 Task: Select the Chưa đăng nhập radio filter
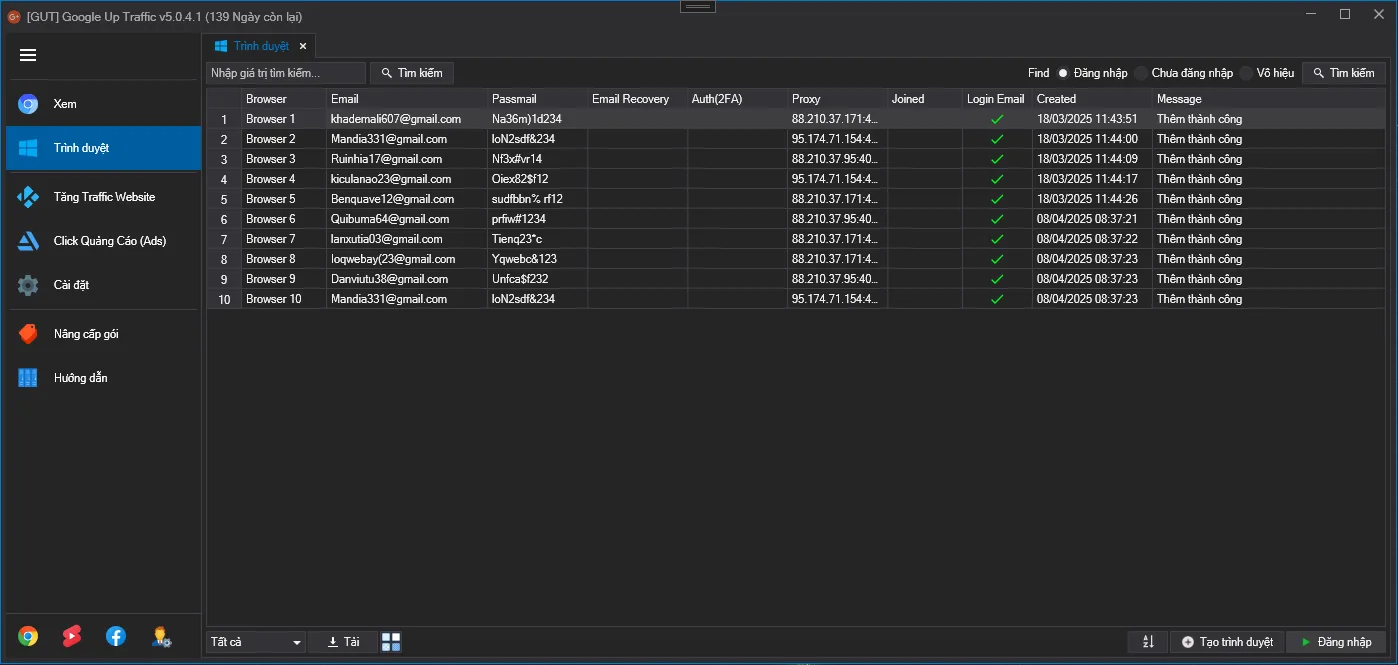[1141, 73]
